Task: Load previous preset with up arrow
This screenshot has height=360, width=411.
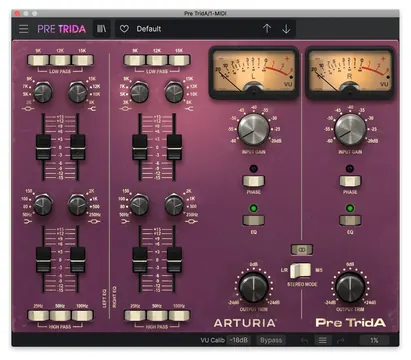Action: 267,29
